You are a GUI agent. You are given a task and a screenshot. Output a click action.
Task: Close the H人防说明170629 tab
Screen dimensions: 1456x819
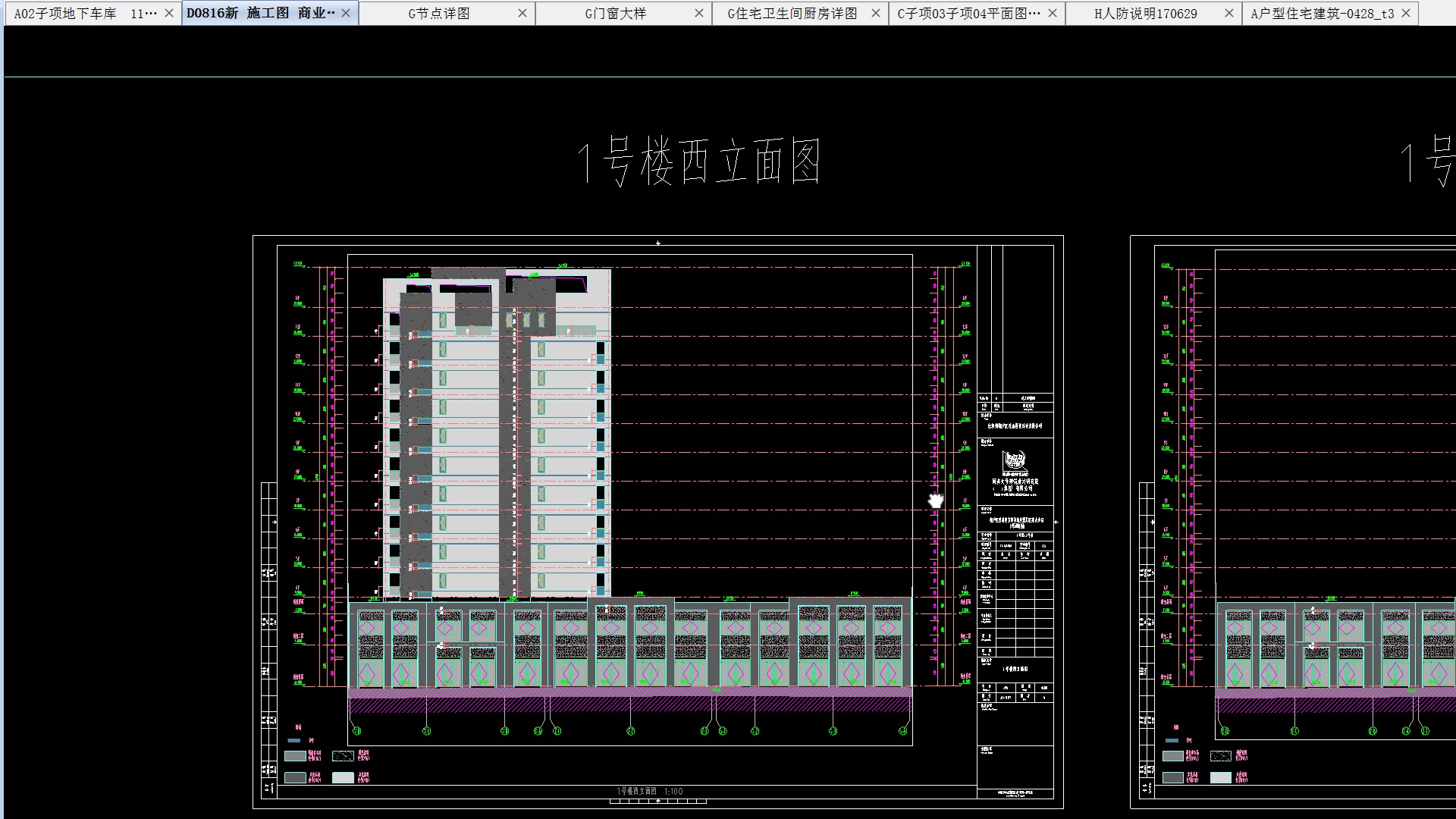(1229, 14)
